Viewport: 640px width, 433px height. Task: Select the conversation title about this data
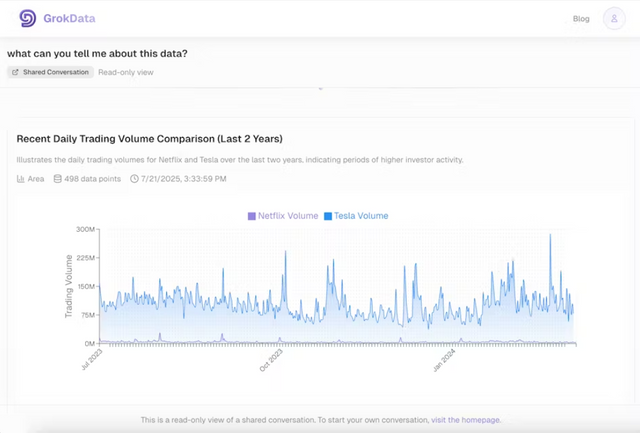97,53
